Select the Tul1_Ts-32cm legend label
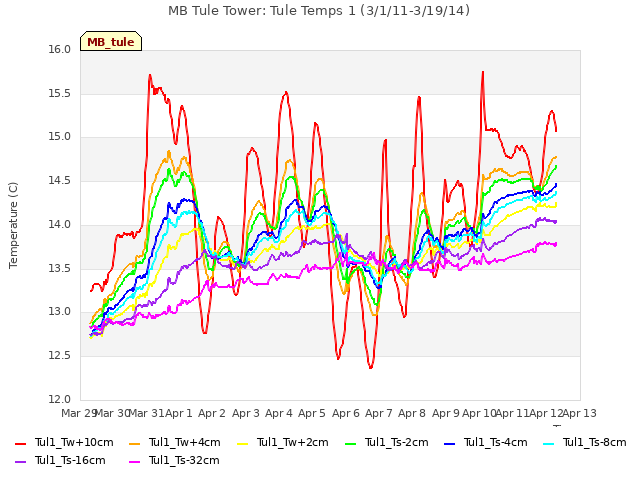 pos(184,460)
